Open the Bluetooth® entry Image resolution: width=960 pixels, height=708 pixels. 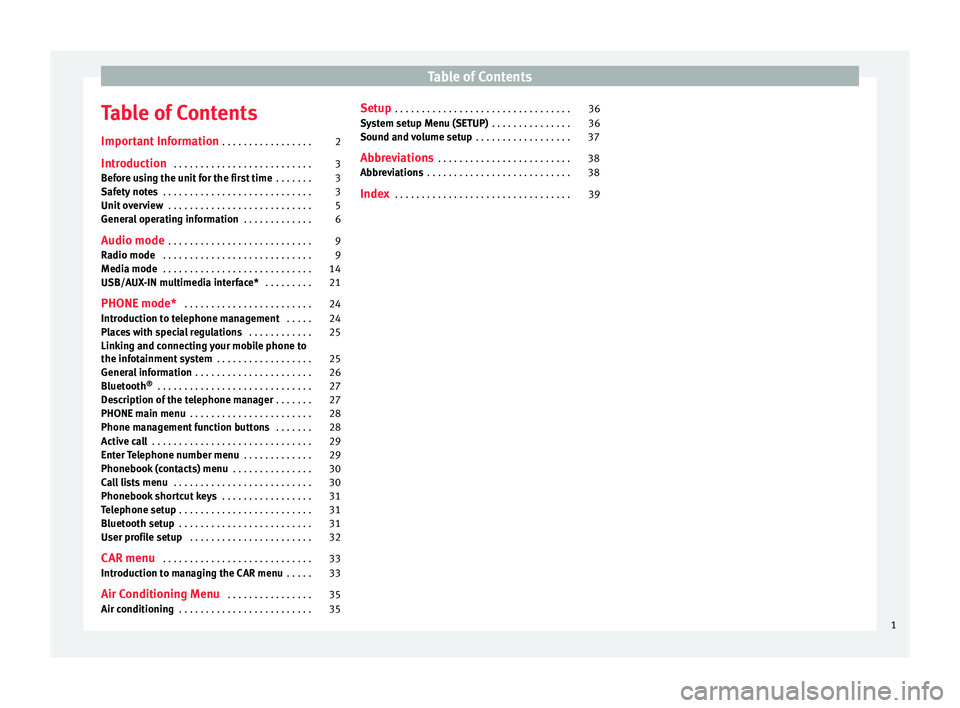point(125,386)
